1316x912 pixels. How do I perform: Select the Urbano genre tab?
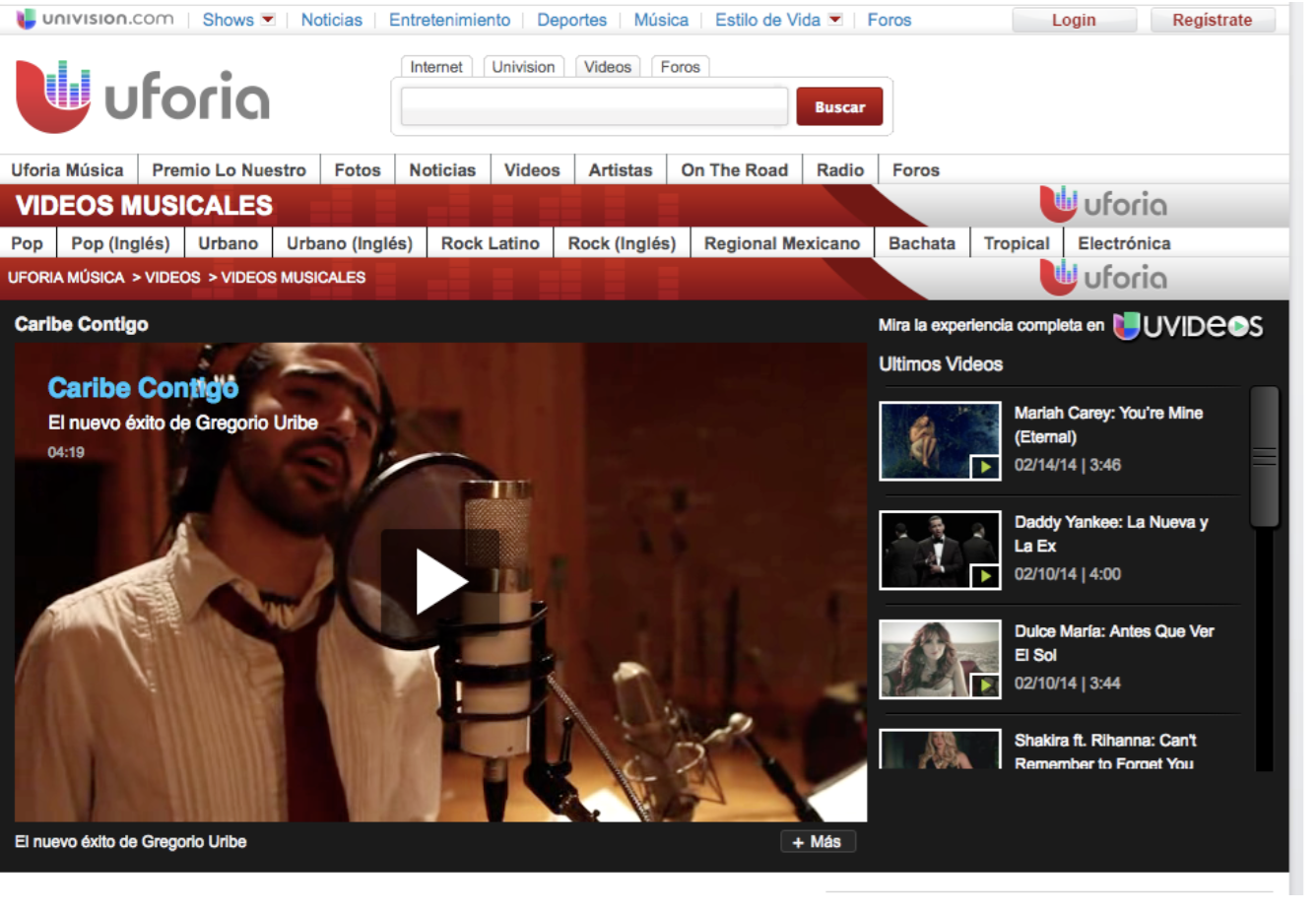tap(228, 243)
